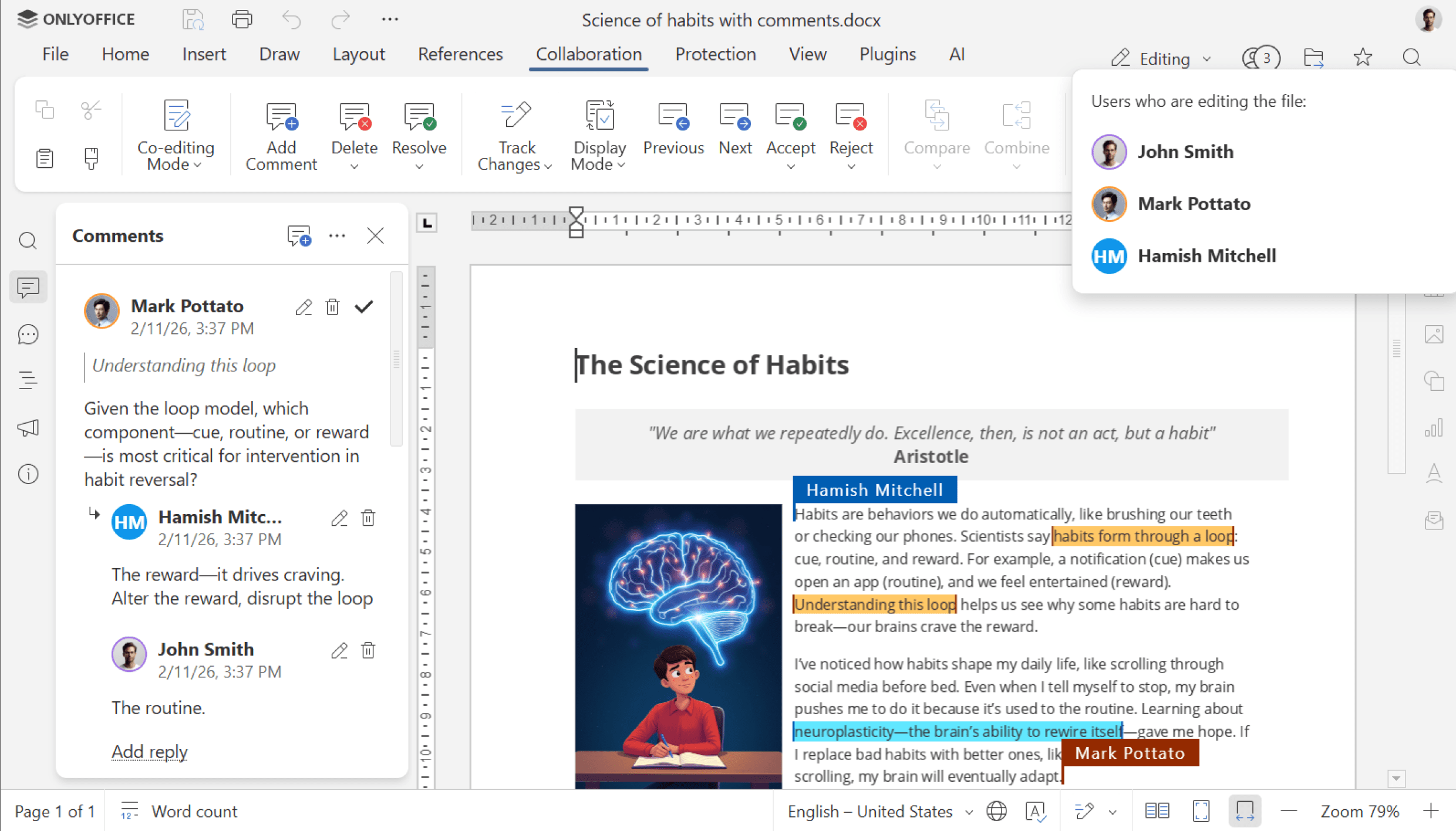
Task: Open the Navigation headings panel
Action: point(28,380)
